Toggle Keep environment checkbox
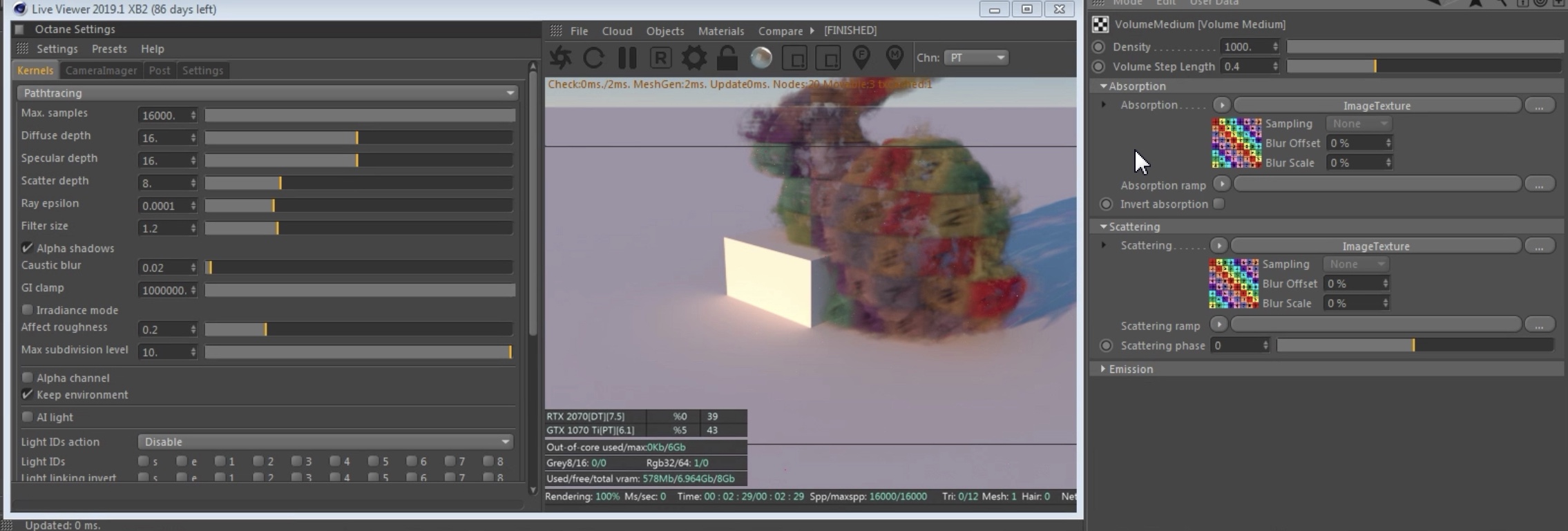Image resolution: width=1568 pixels, height=531 pixels. [x=28, y=394]
